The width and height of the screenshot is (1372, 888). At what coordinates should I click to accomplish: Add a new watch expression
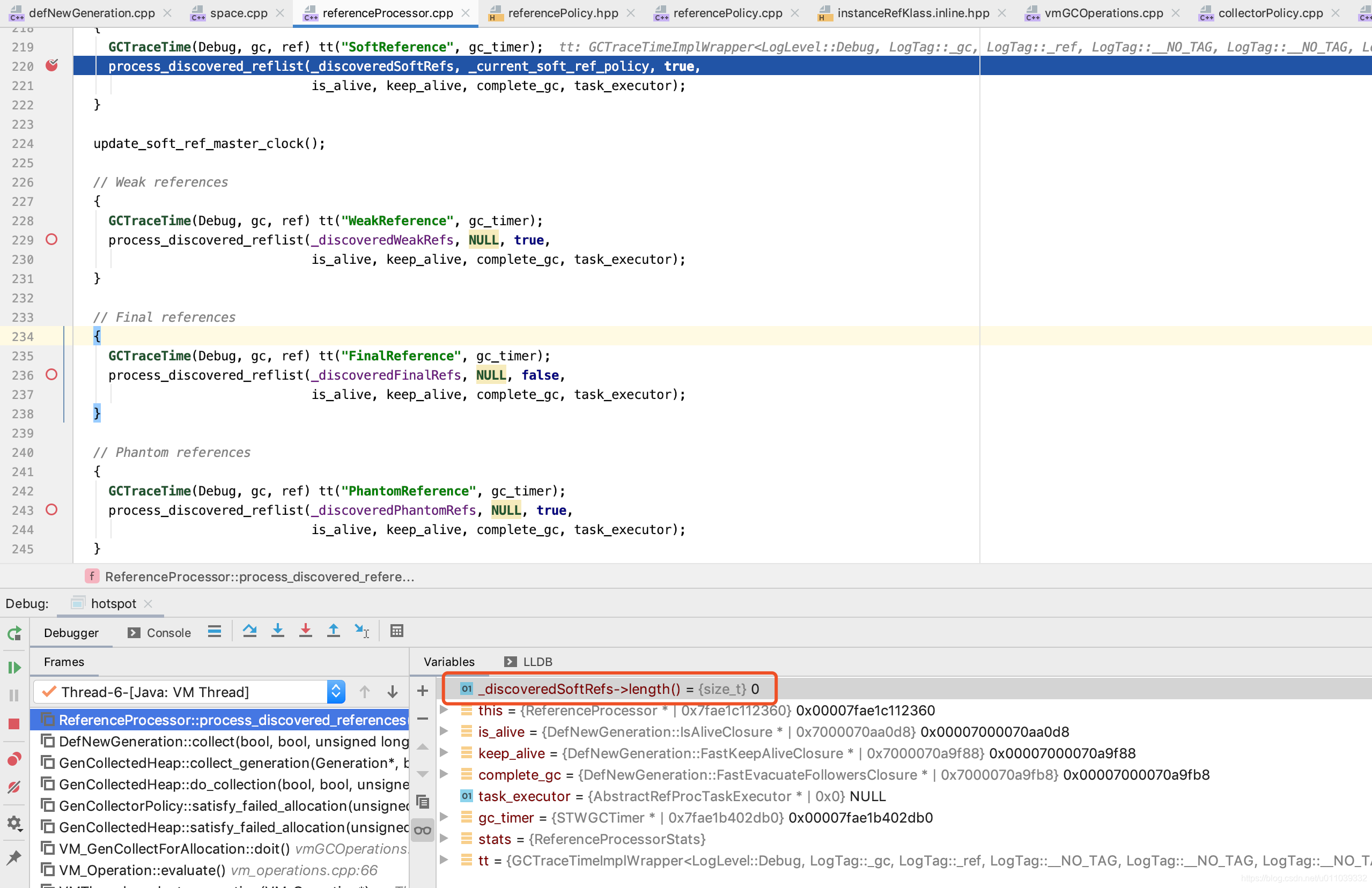pos(423,690)
